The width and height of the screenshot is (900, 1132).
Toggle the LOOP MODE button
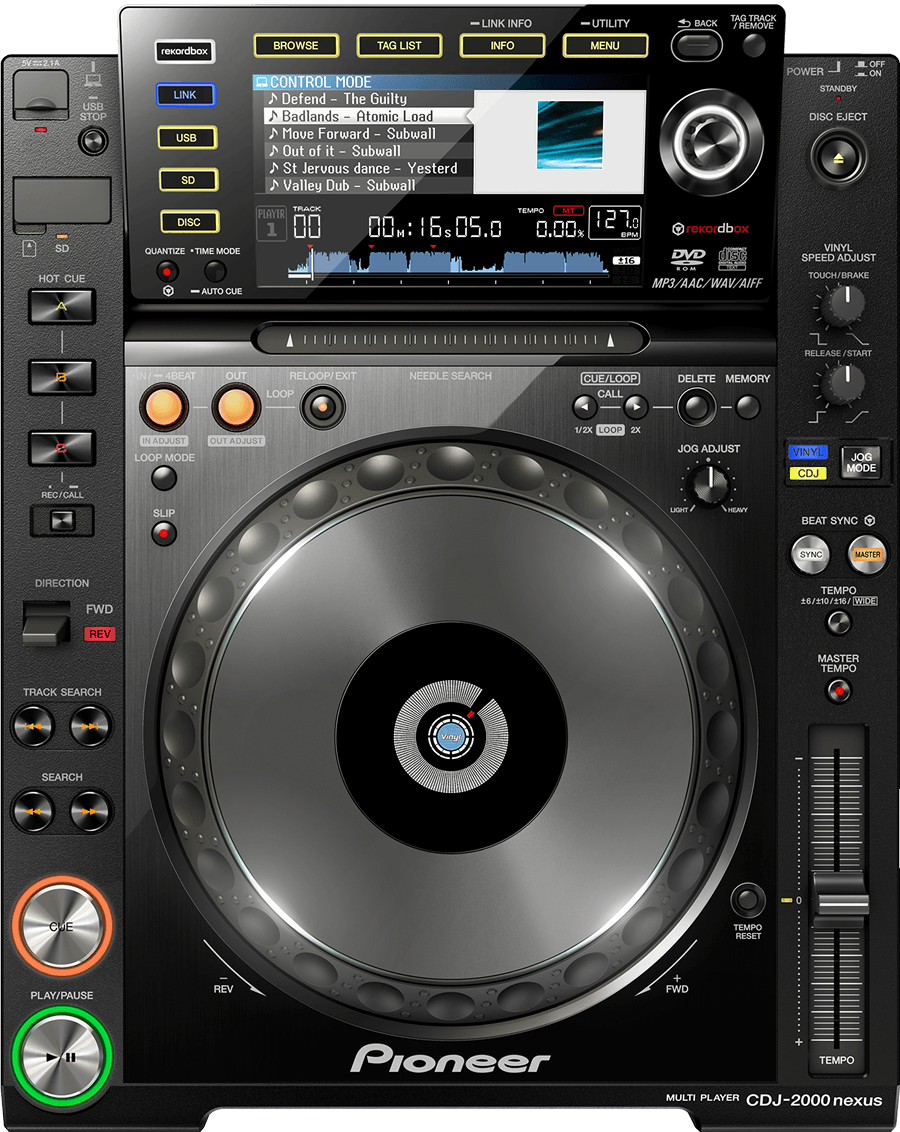(165, 478)
